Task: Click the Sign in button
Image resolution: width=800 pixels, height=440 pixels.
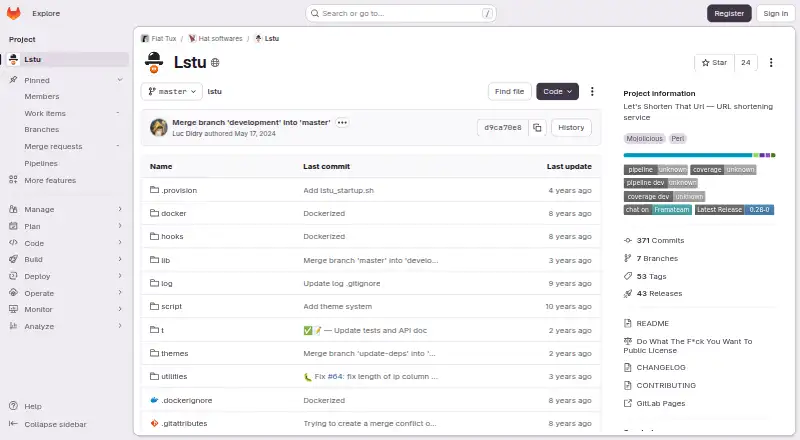Action: point(776,13)
